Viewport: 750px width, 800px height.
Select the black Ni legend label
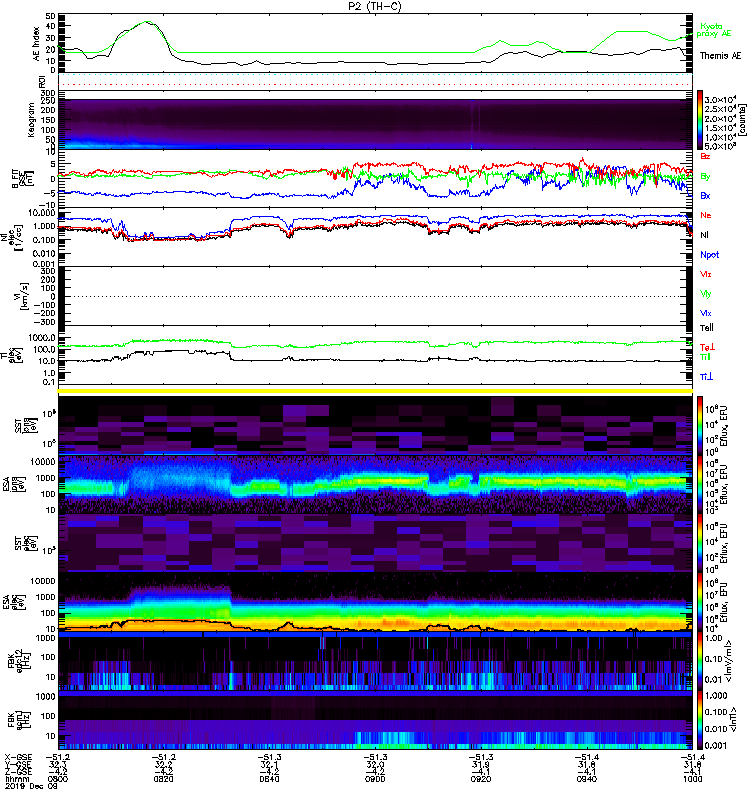point(705,235)
